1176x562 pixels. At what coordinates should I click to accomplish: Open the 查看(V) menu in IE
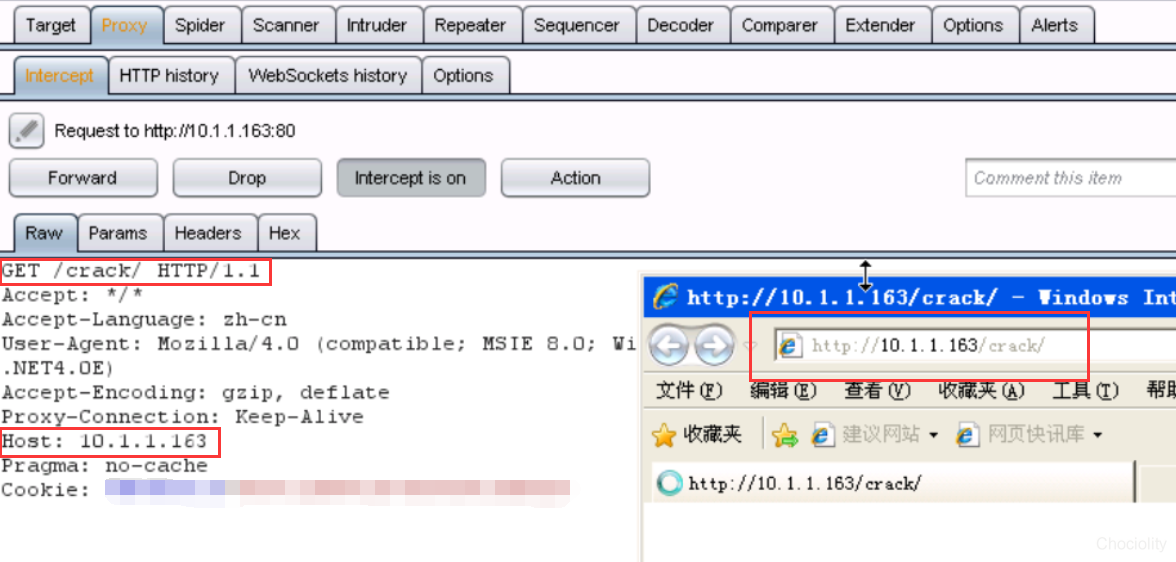tap(877, 391)
